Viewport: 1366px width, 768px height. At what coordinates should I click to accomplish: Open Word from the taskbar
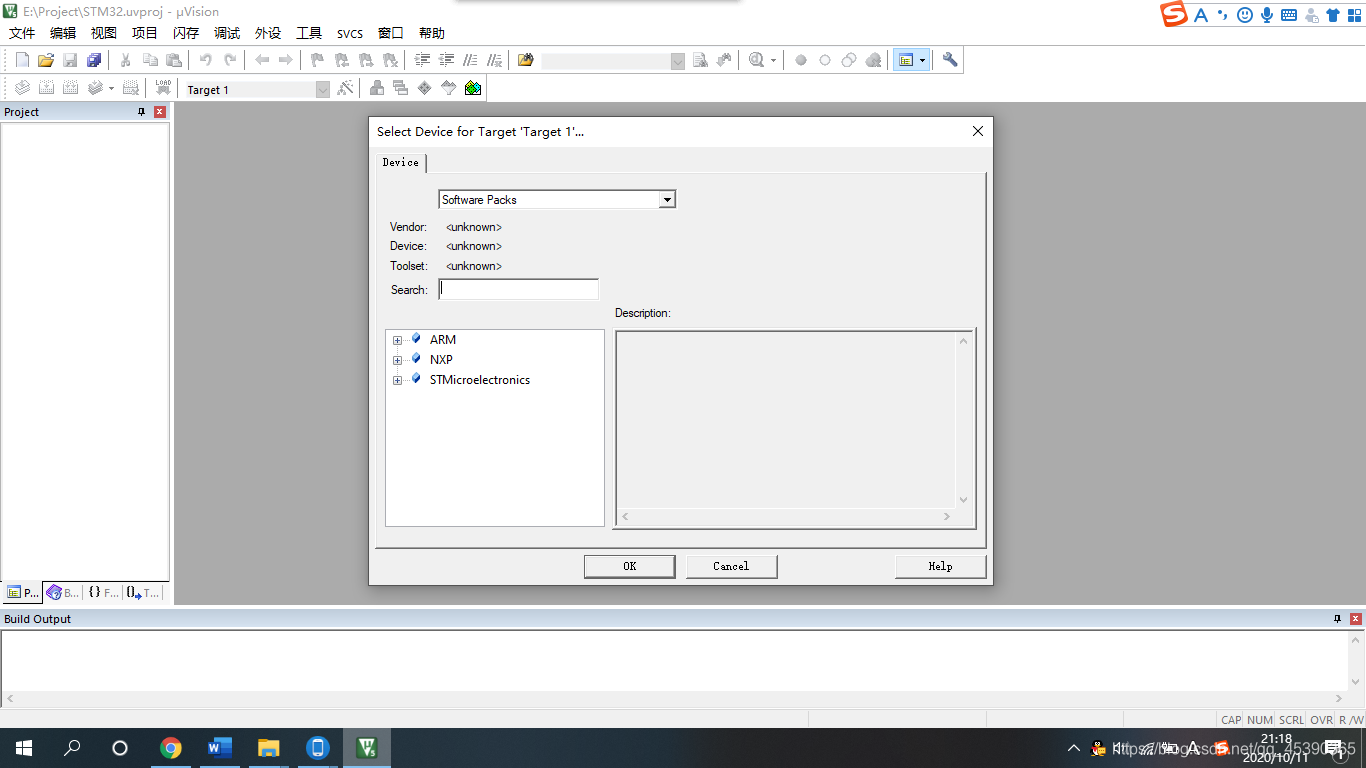[x=220, y=748]
